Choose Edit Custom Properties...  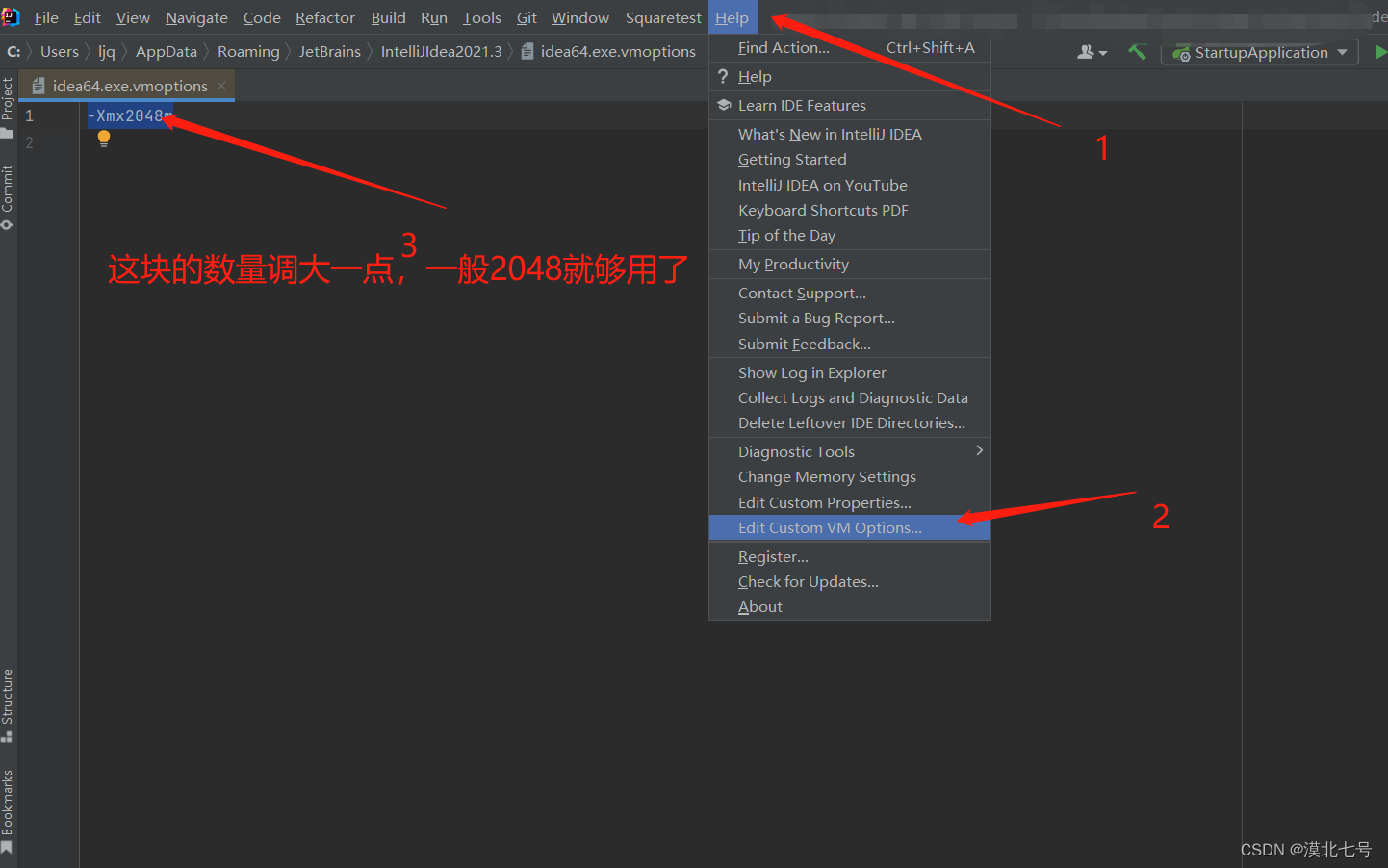850,502
